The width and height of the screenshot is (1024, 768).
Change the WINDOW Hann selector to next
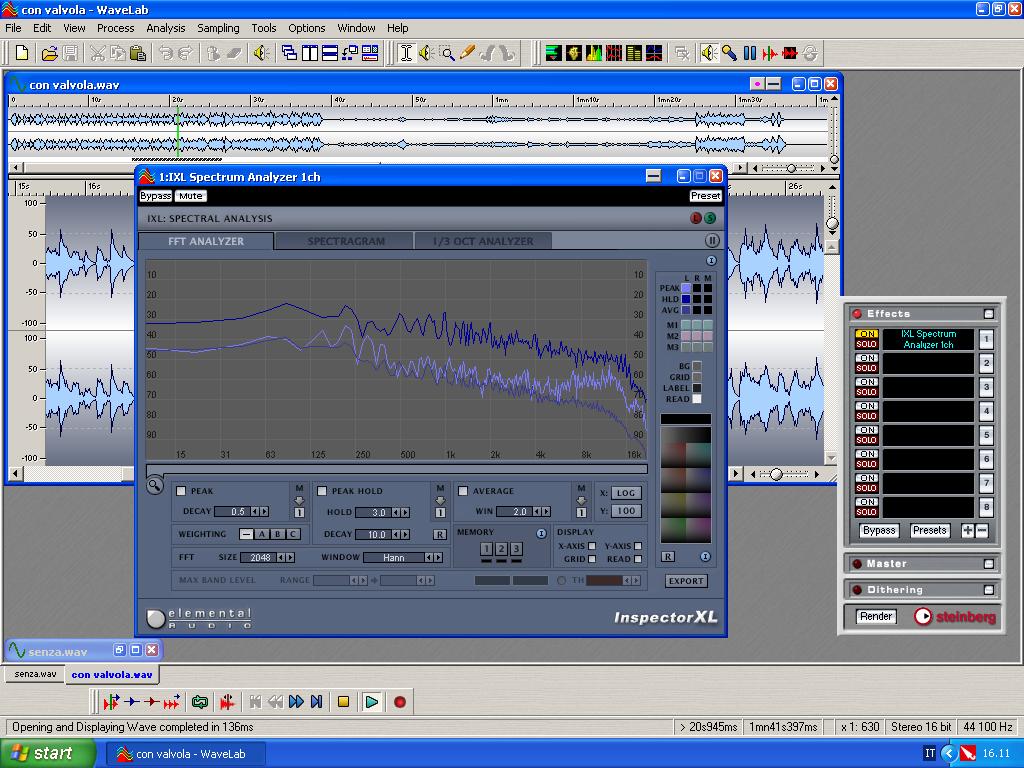point(438,558)
